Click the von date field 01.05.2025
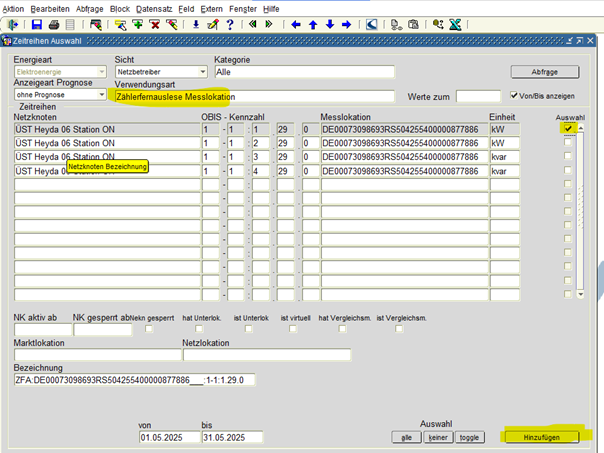The height and width of the screenshot is (453, 604). click(168, 437)
